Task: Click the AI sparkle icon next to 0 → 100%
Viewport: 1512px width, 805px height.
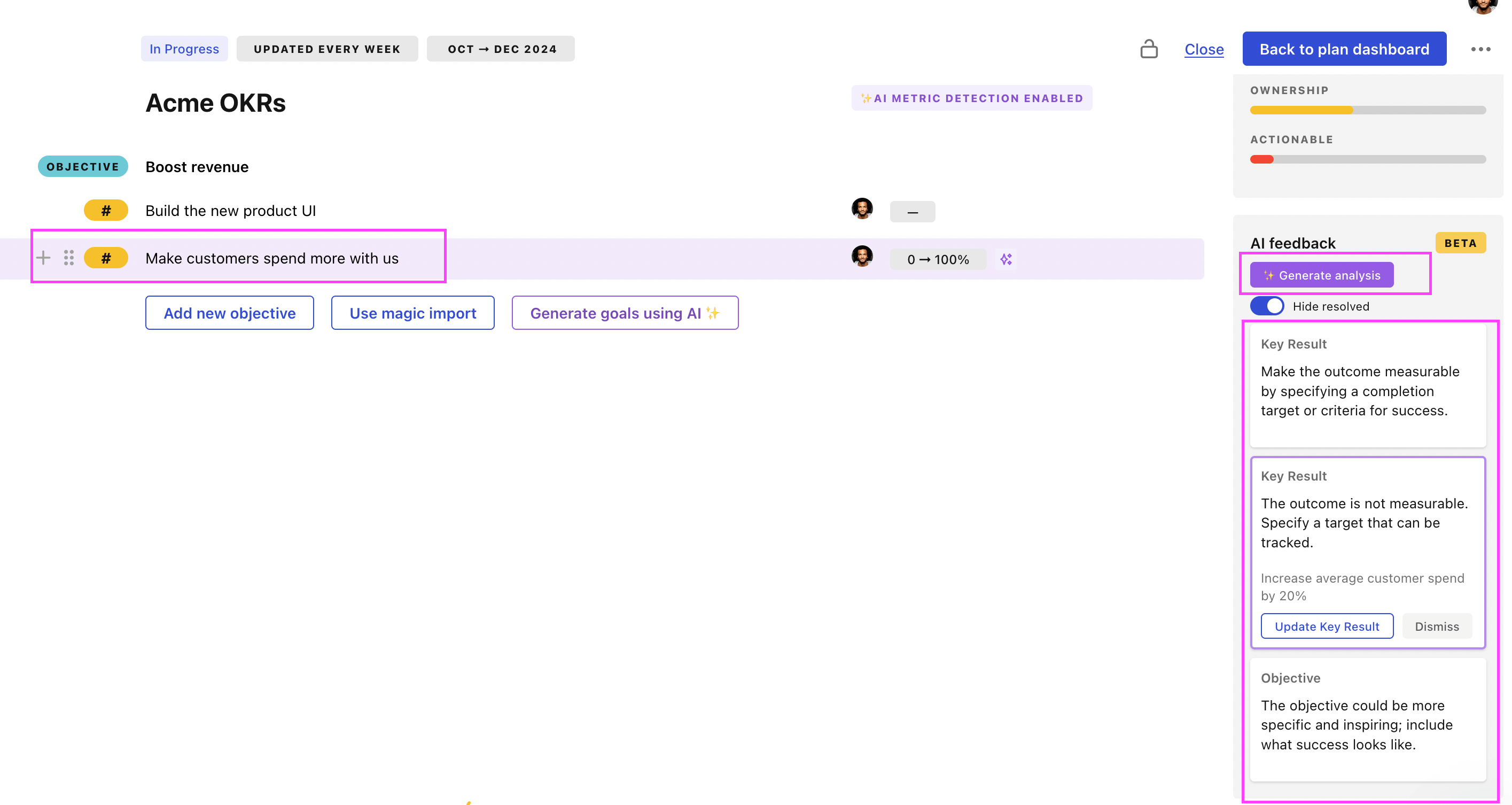Action: pyautogui.click(x=1006, y=259)
